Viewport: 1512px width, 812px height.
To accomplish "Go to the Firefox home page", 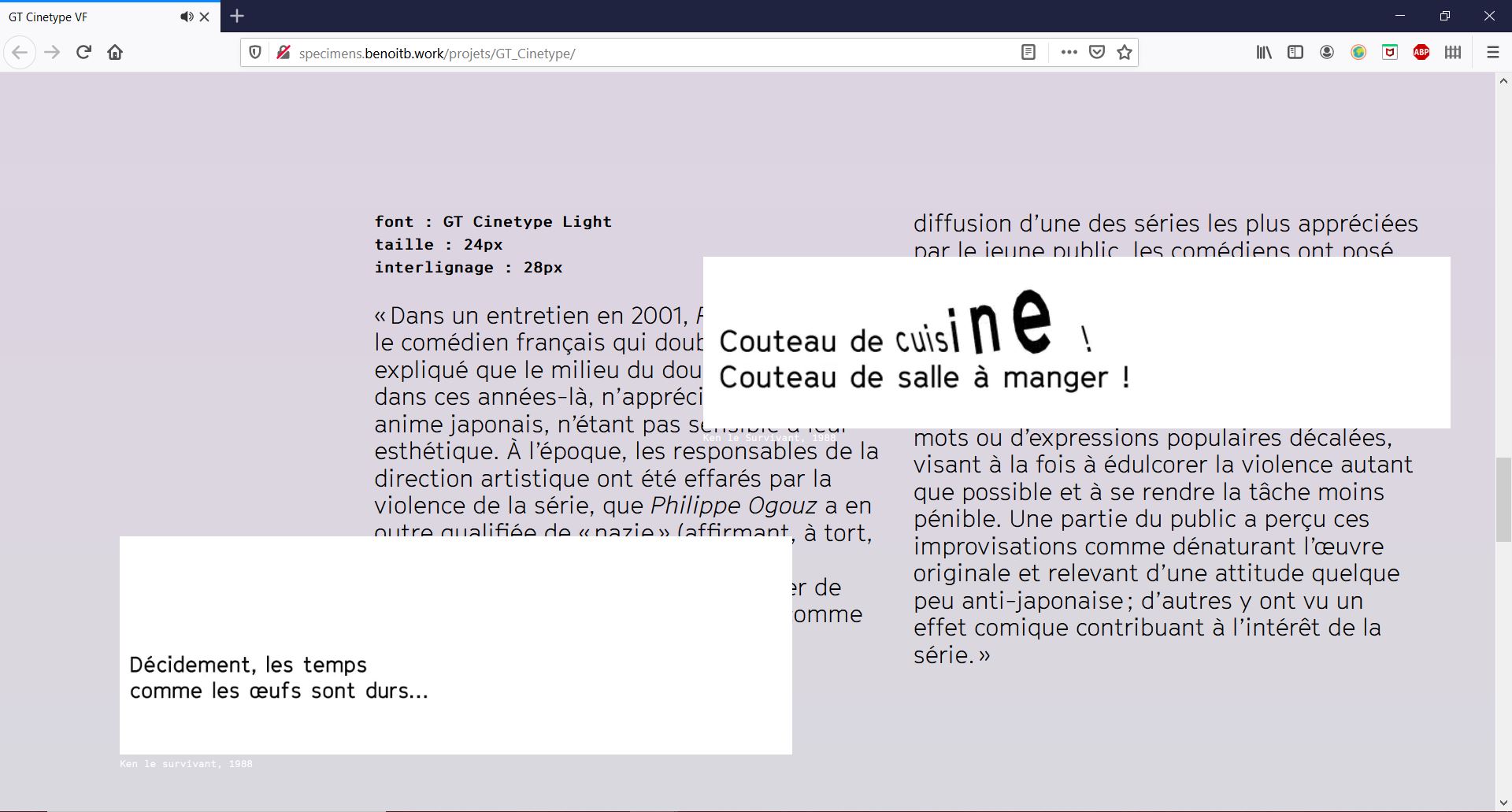I will coord(115,53).
